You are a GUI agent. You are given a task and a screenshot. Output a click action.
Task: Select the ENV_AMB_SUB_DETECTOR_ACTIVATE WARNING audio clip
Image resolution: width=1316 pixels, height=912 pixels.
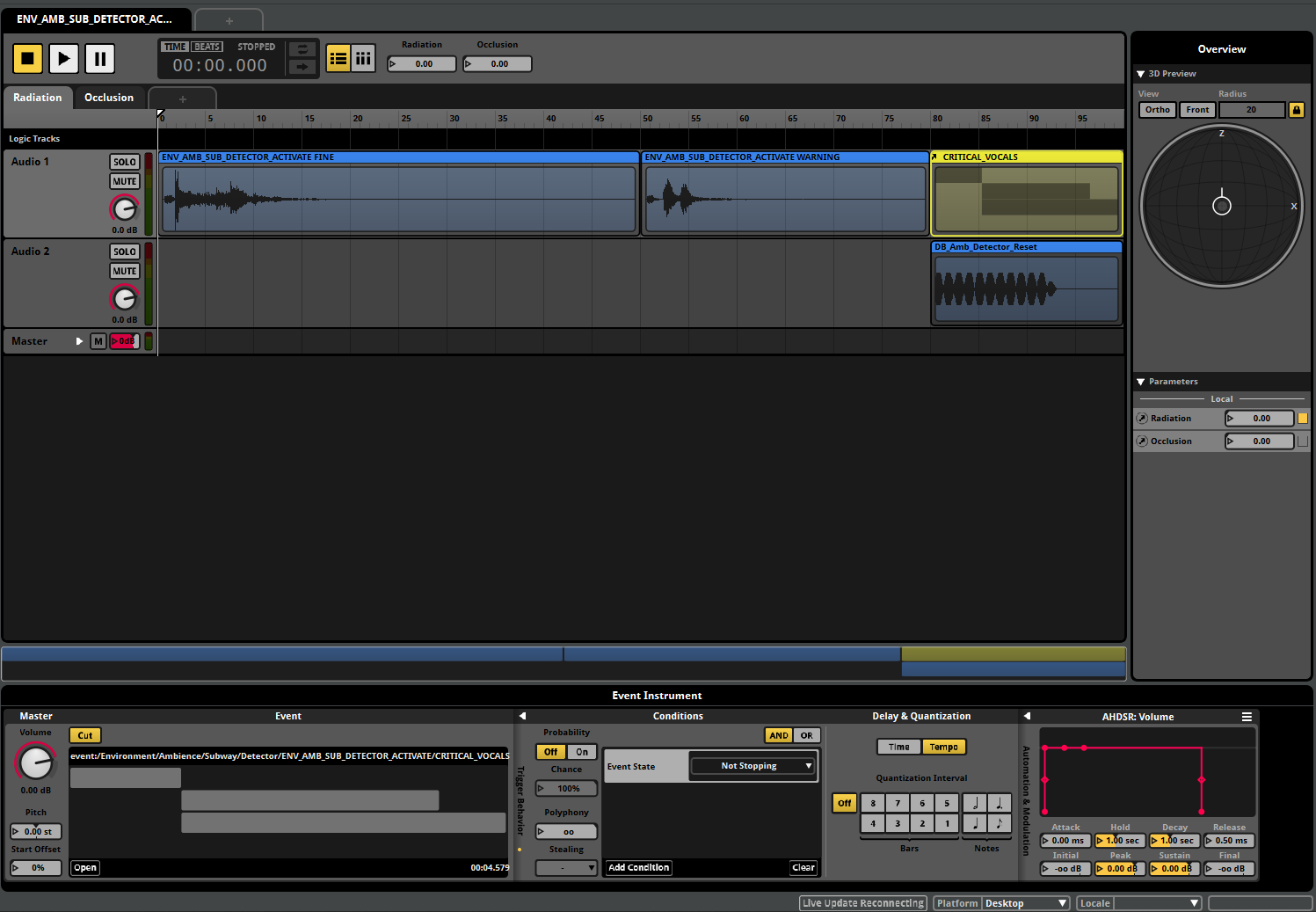click(785, 193)
